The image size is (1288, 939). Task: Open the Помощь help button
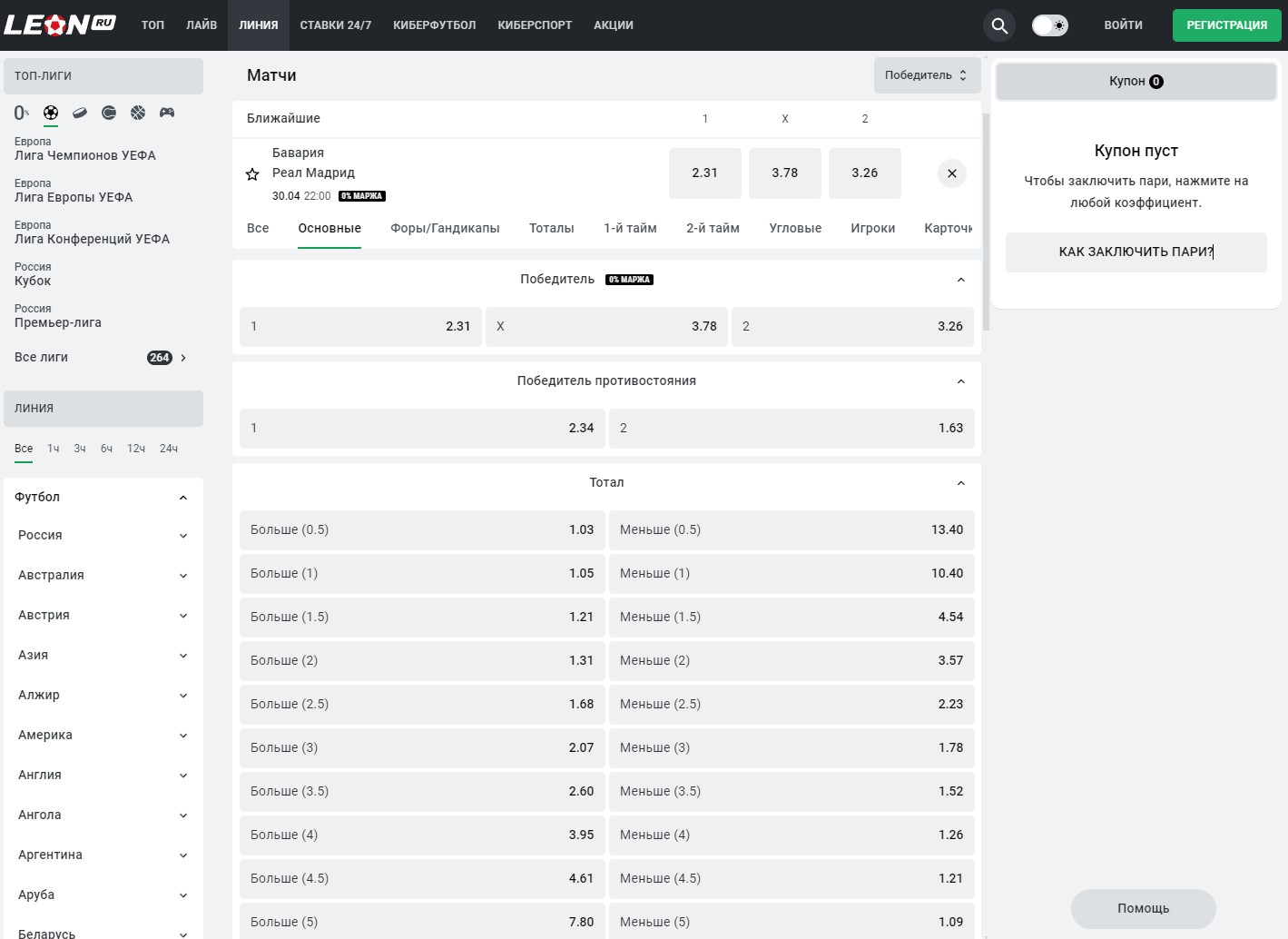1143,908
